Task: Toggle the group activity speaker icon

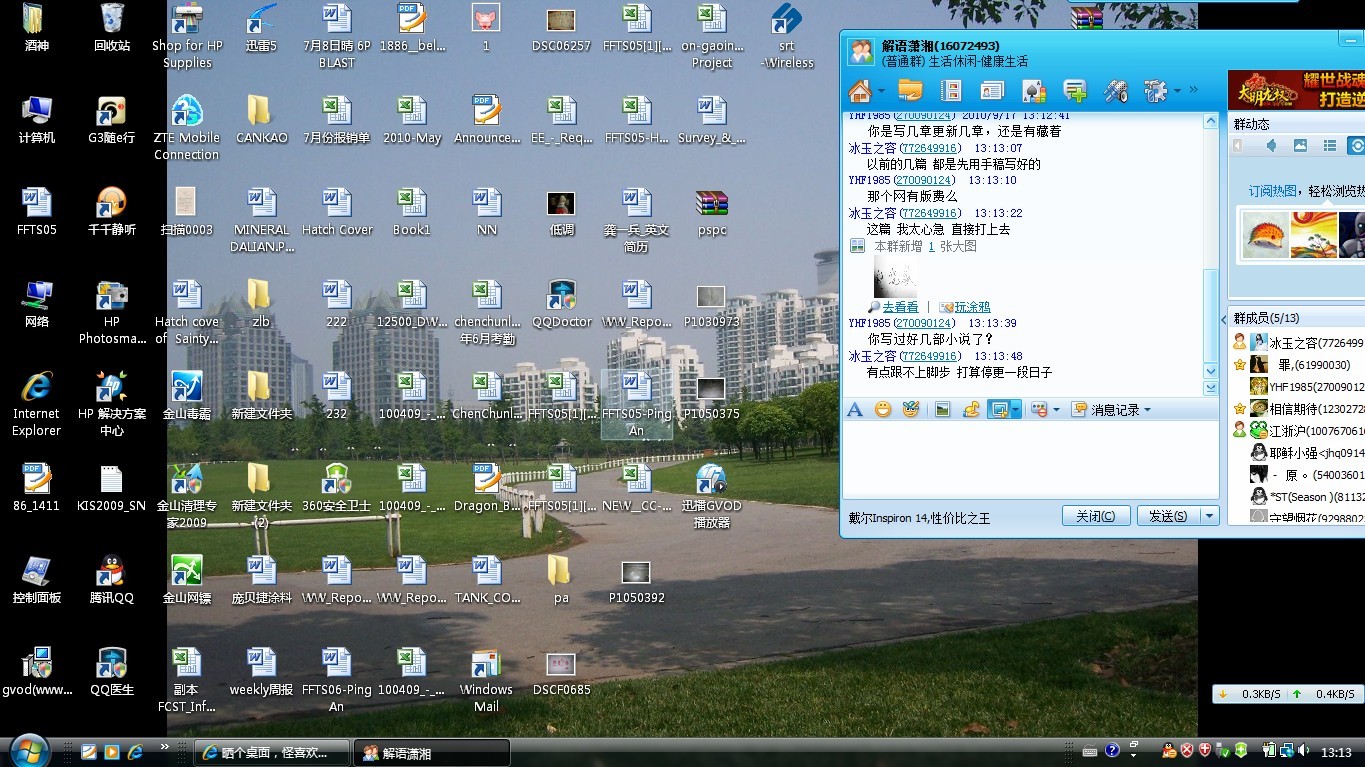Action: coord(1271,146)
